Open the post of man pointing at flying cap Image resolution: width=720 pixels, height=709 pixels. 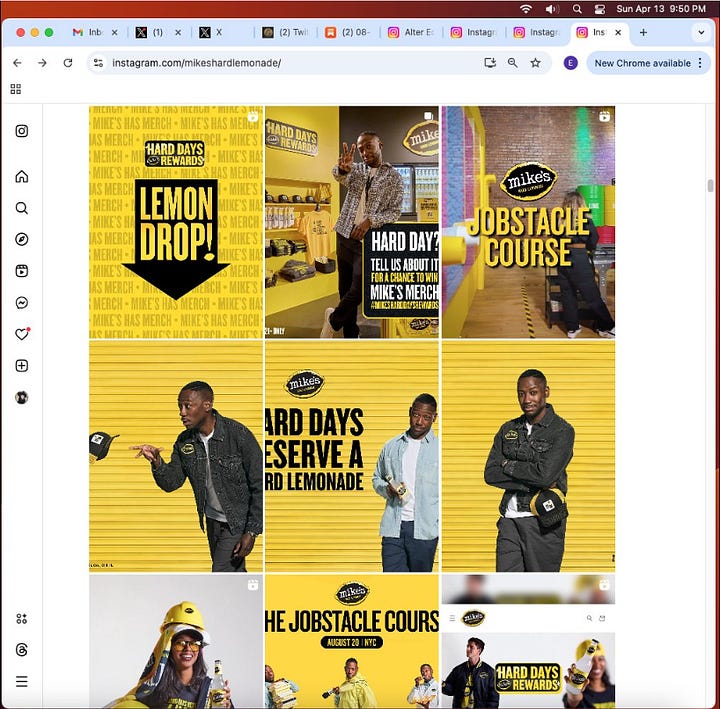(176, 456)
